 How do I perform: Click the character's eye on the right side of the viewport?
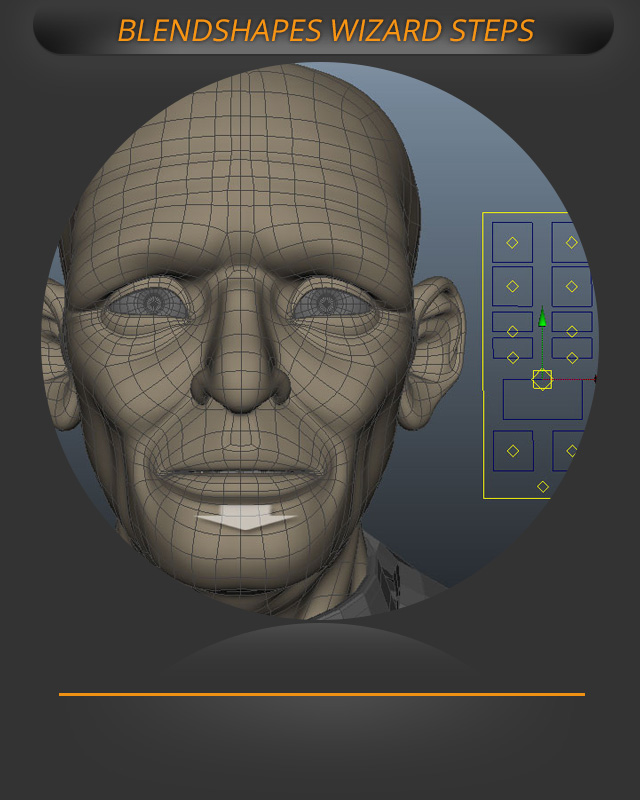(333, 304)
